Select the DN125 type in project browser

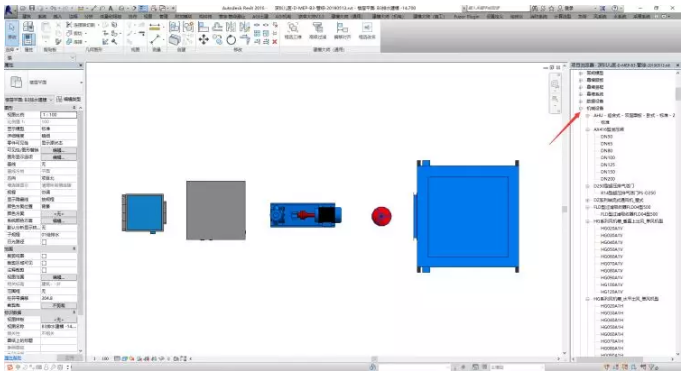tap(608, 164)
